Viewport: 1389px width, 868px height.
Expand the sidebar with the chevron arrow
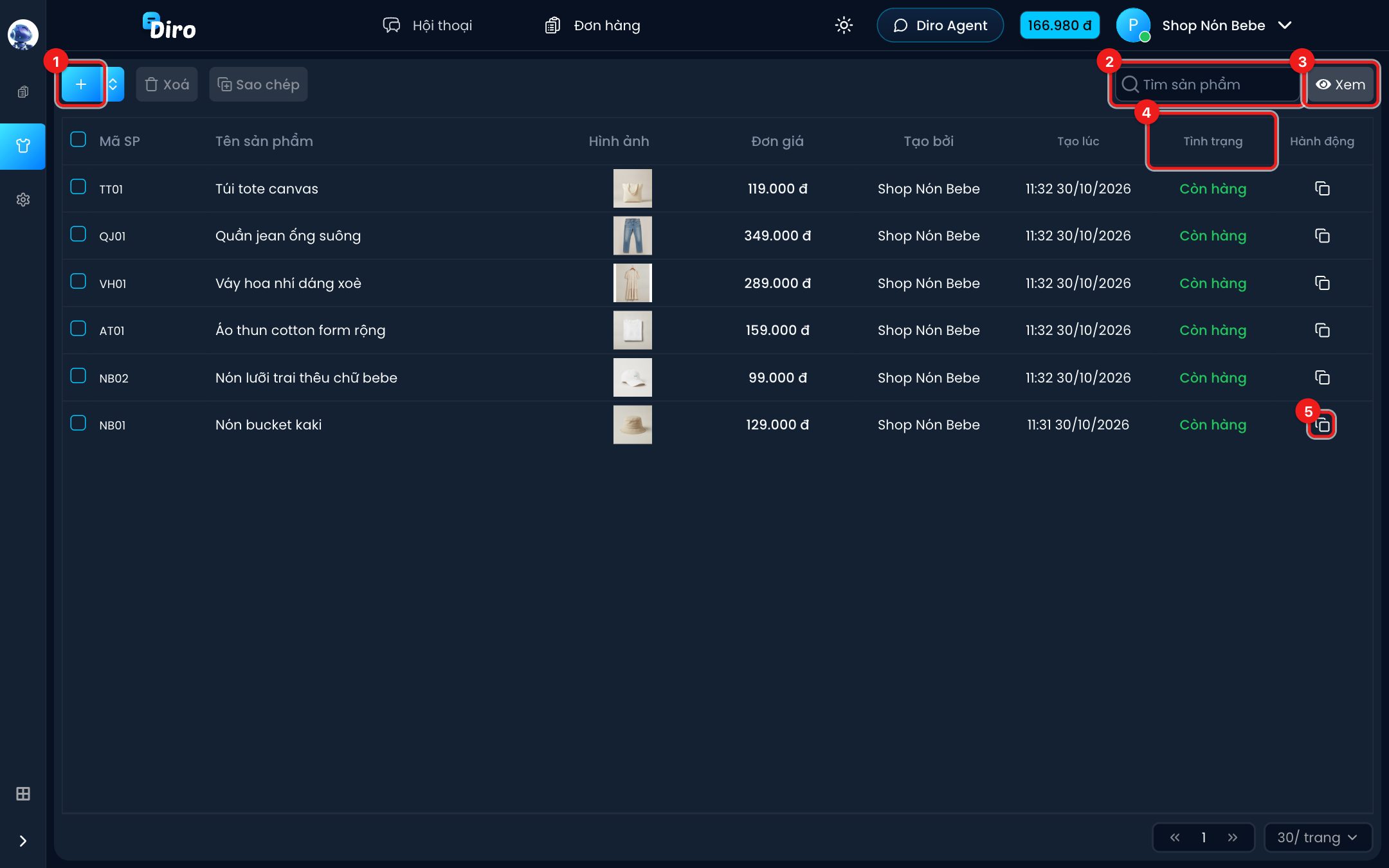(23, 841)
